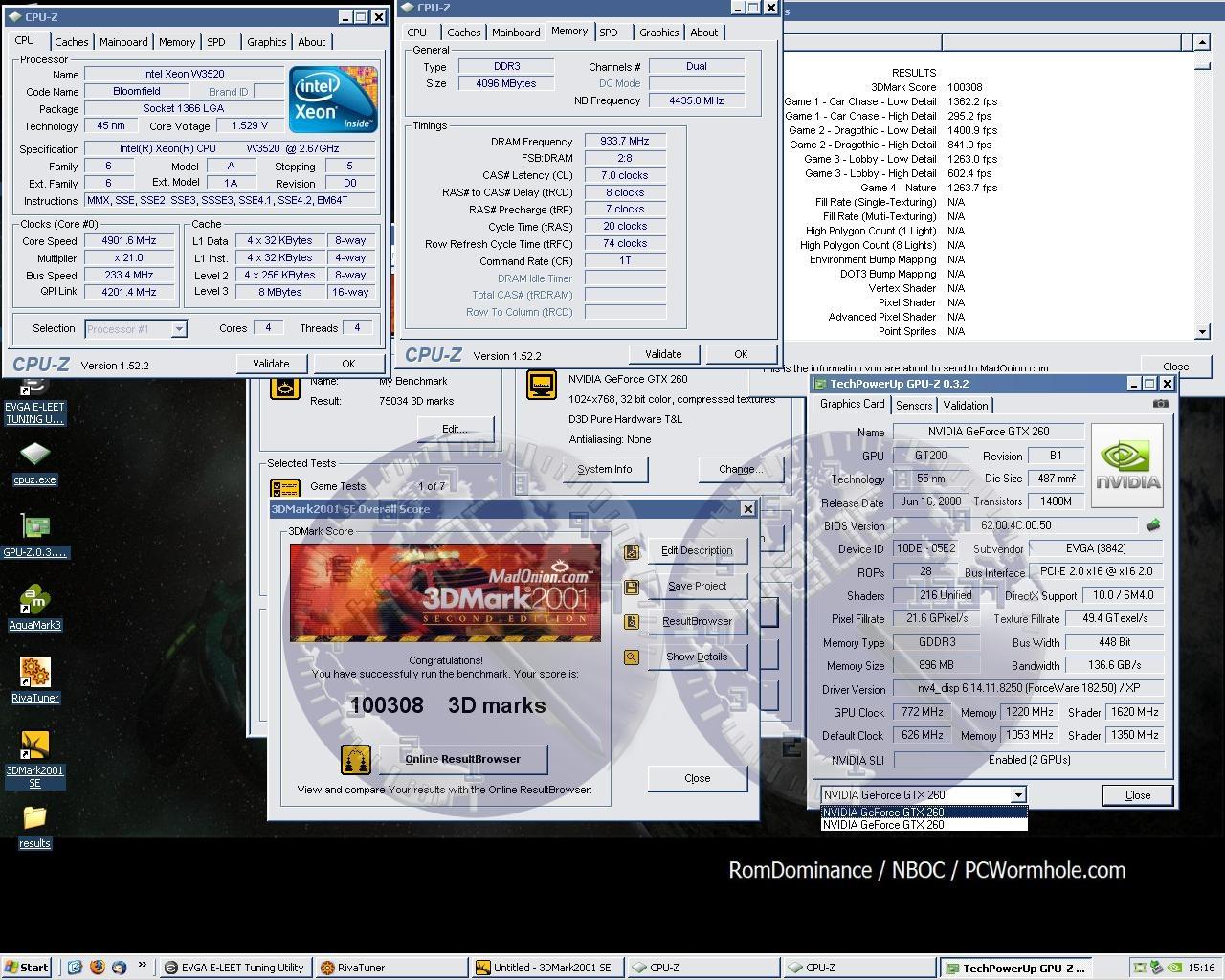
Task: Click OK in the CPU-Z Memory window
Action: (x=741, y=354)
